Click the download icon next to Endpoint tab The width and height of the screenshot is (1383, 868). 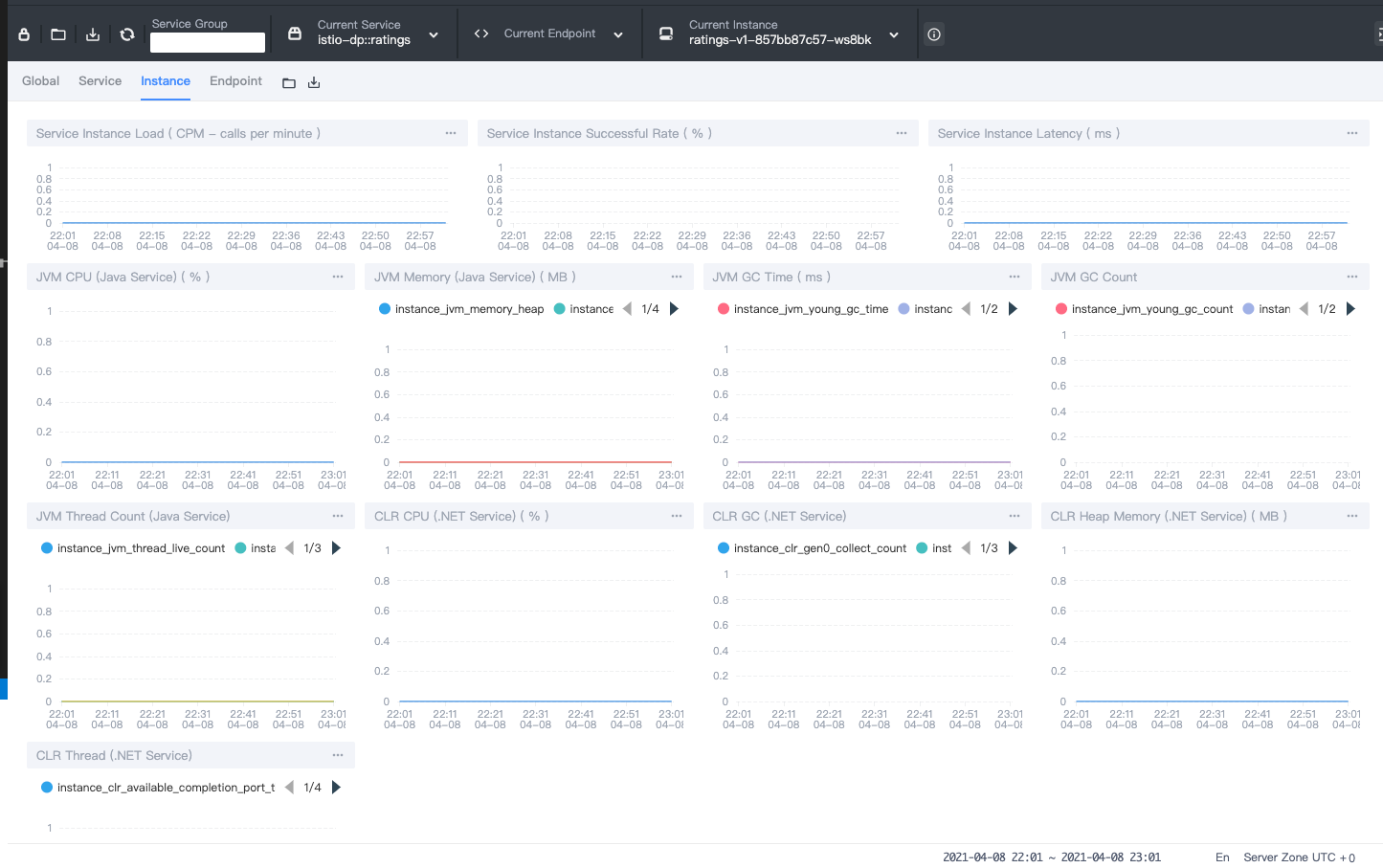(x=314, y=83)
